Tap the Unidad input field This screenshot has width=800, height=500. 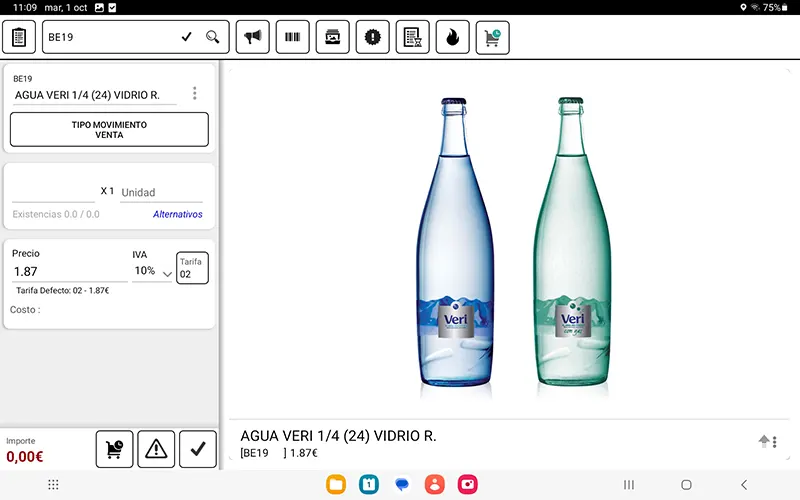point(161,192)
